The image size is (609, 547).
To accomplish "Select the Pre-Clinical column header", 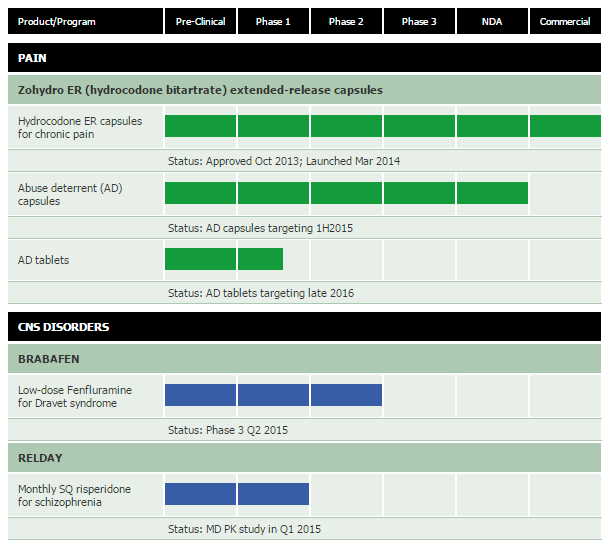I will point(200,21).
